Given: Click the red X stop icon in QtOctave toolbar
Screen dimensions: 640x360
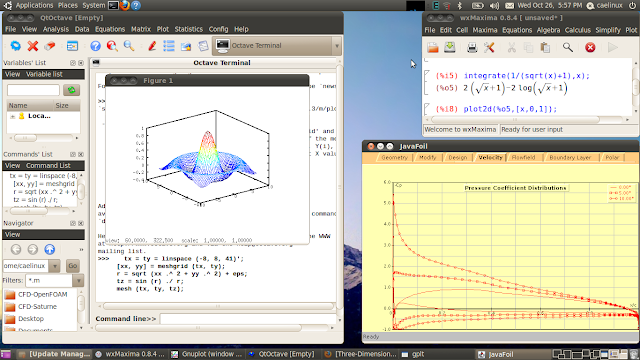Looking at the screenshot, I should click(33, 46).
